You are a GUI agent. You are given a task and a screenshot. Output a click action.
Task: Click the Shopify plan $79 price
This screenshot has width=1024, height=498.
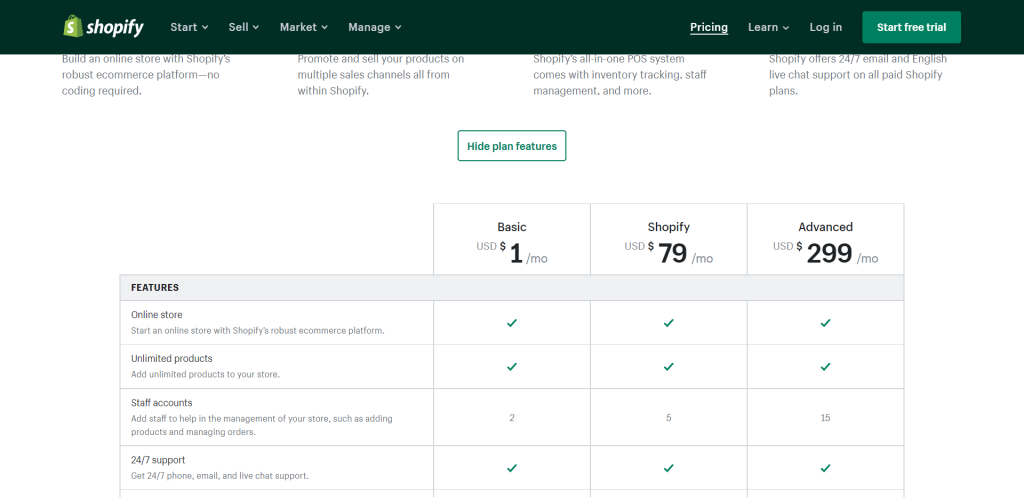point(669,253)
